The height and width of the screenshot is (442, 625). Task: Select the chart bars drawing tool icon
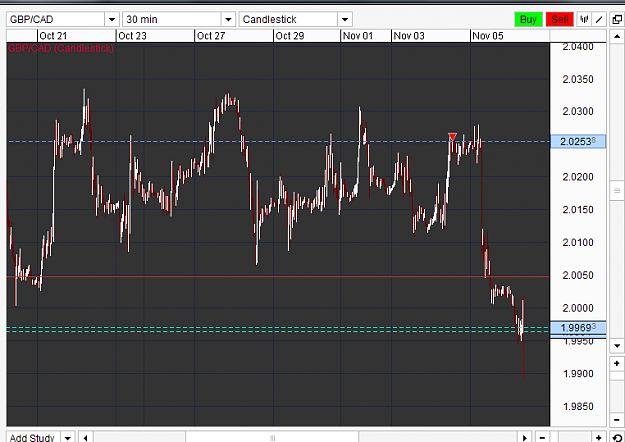[x=584, y=19]
